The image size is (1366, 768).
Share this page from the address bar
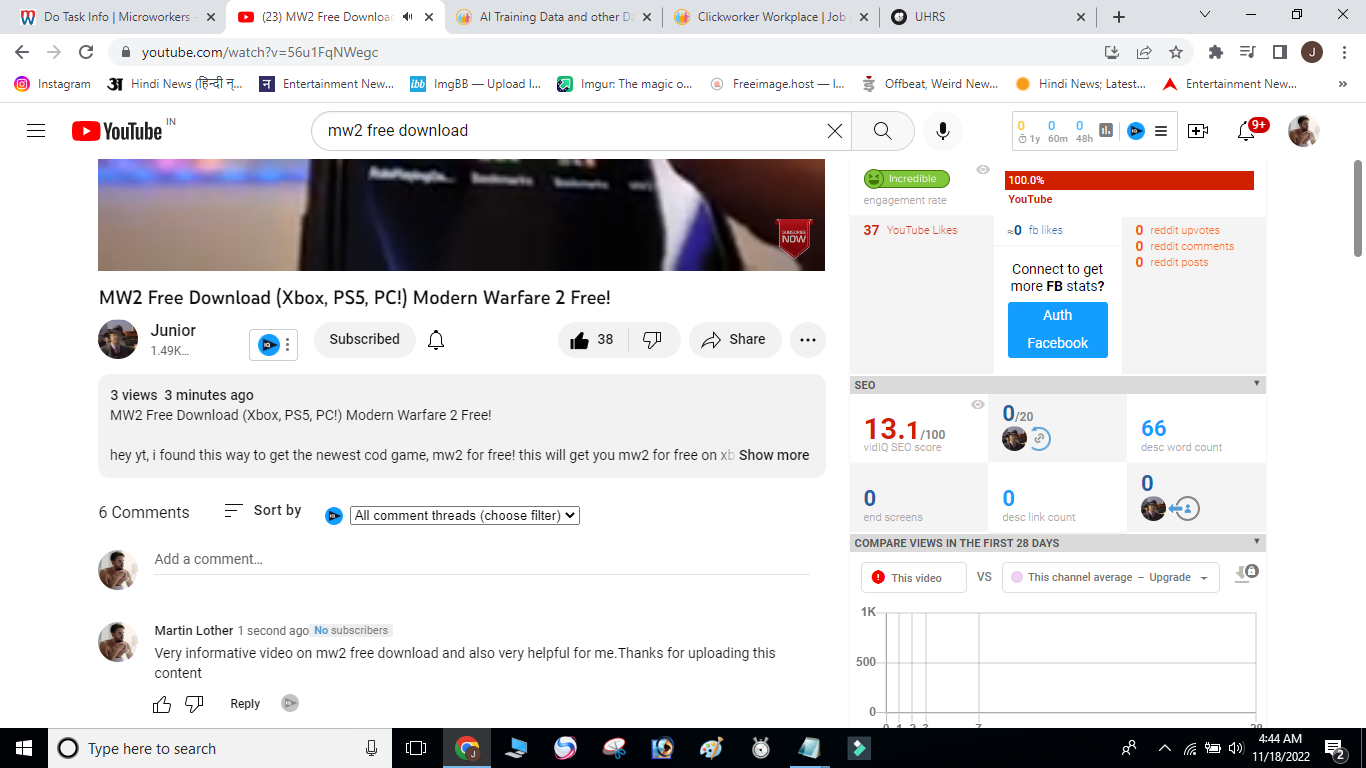[x=1144, y=52]
